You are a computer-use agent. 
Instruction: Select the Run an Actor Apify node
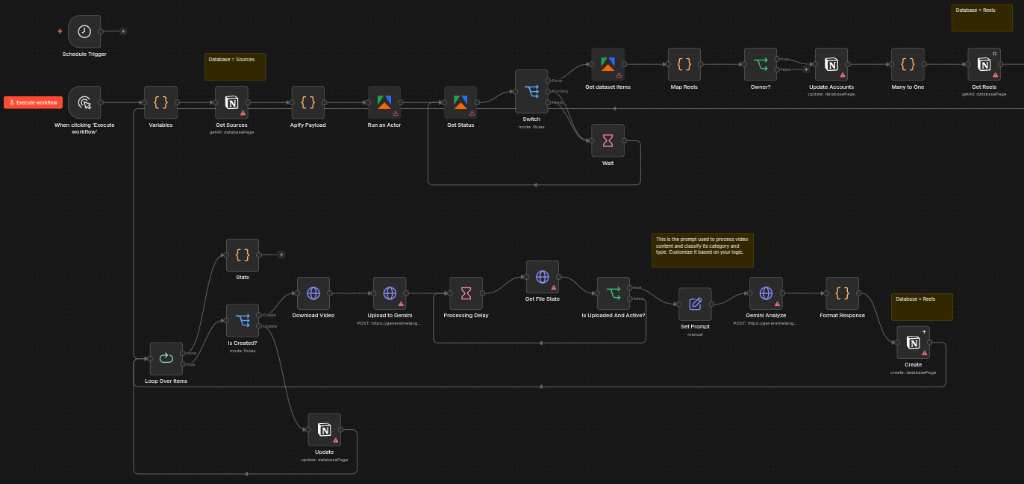pyautogui.click(x=384, y=103)
